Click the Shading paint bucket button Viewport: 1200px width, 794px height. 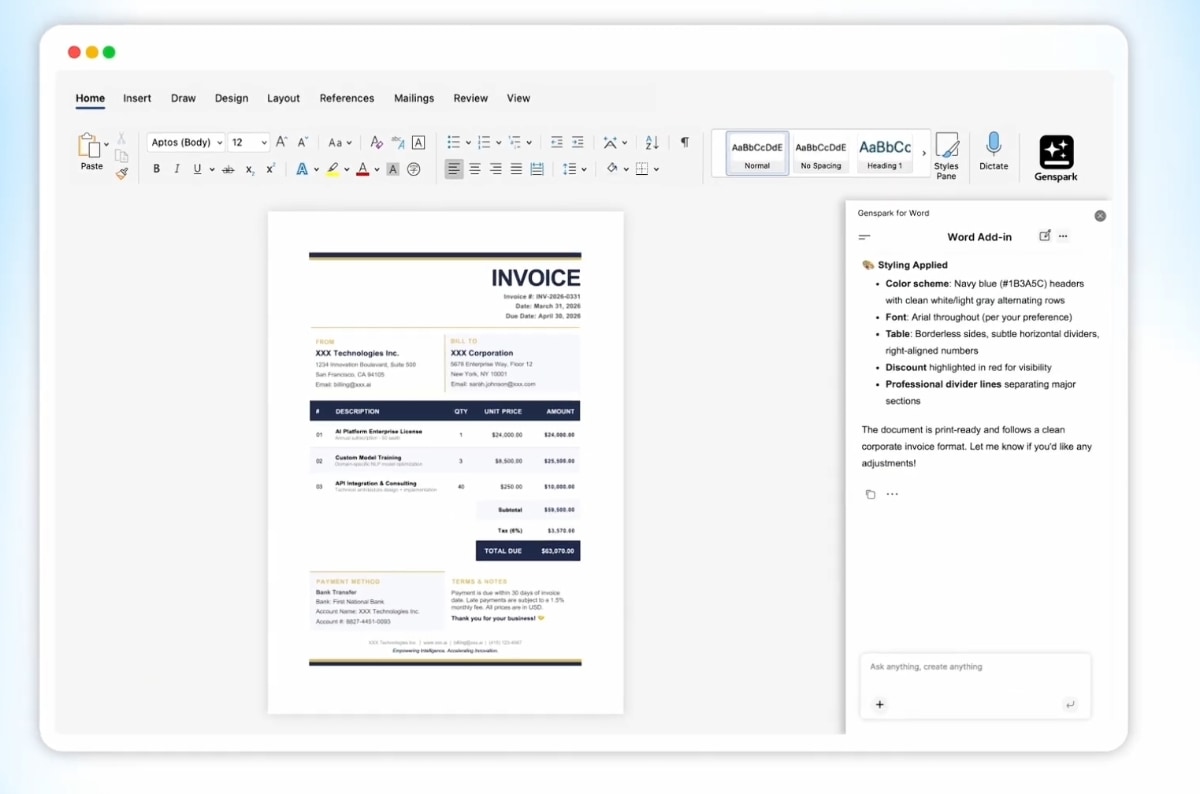tap(612, 169)
